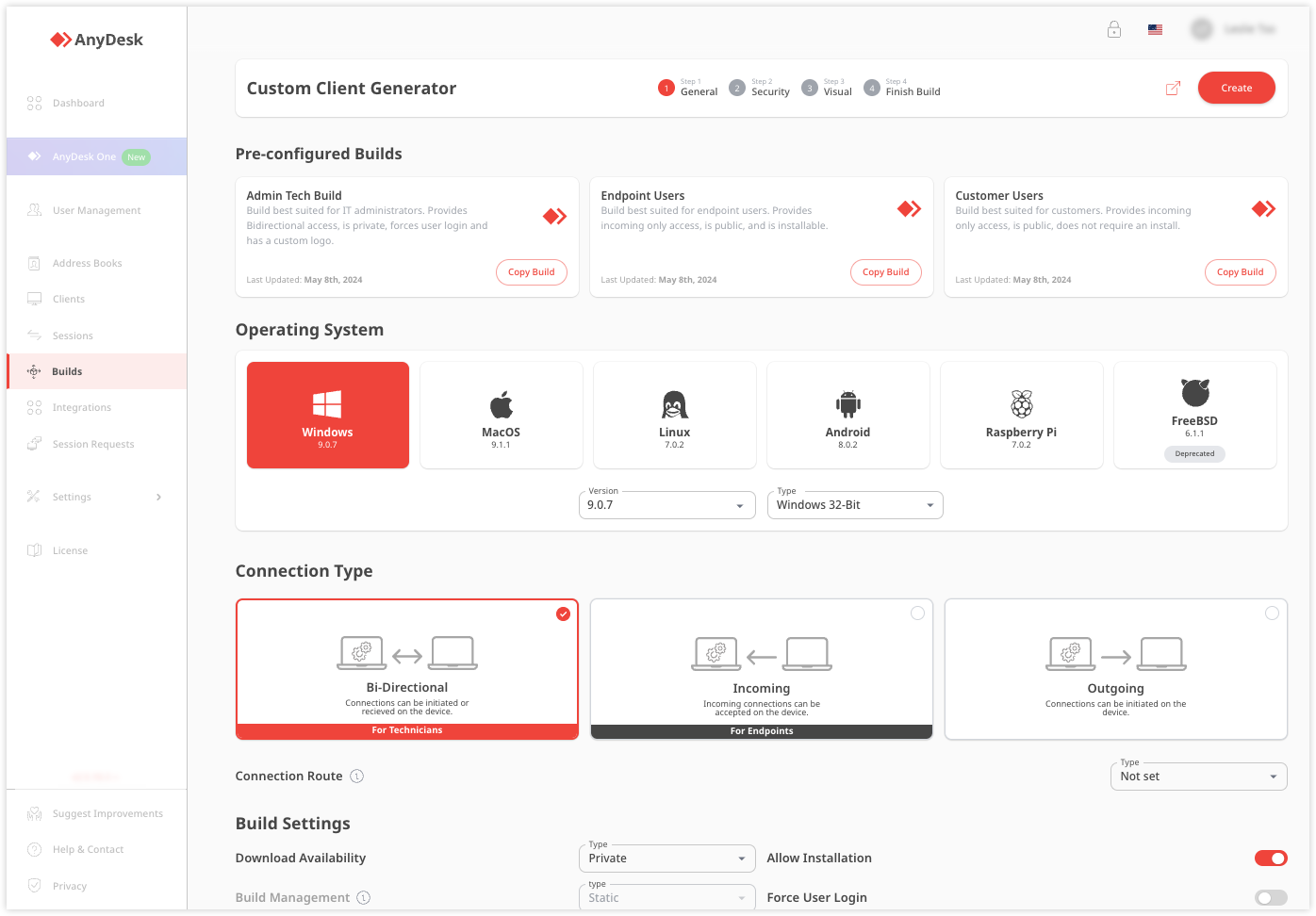Enable the Force User Login toggle
Screen dimensions: 1316x916
coord(1270,898)
